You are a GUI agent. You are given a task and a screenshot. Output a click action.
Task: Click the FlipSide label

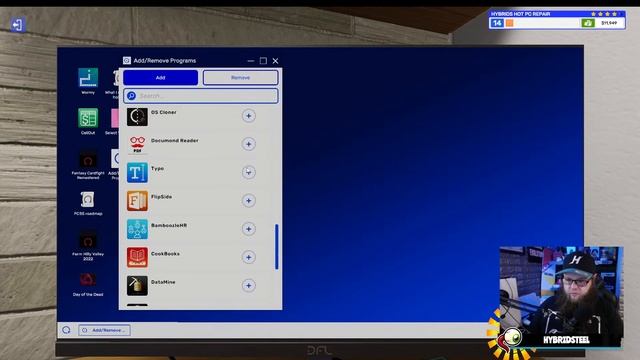tap(161, 197)
